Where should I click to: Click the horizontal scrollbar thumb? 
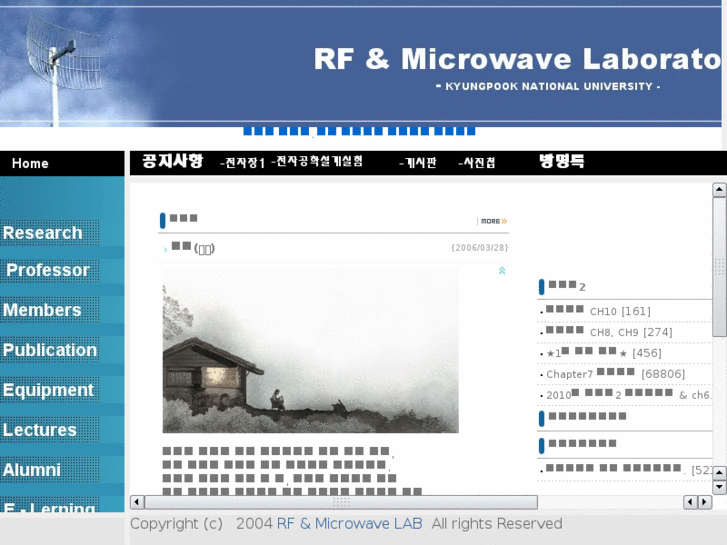click(341, 502)
